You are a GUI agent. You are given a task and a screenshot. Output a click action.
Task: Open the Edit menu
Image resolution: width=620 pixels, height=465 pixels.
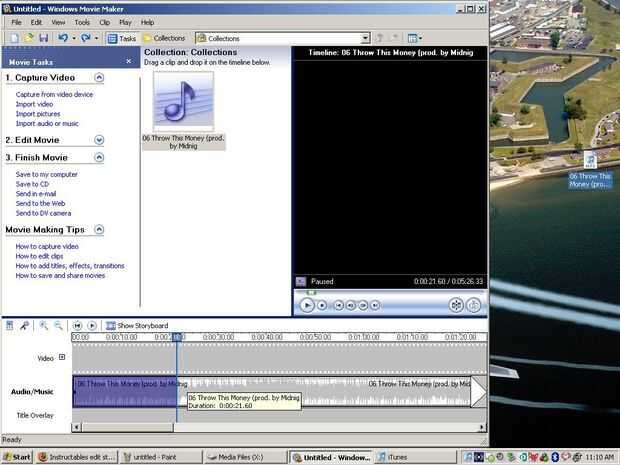pos(36,23)
